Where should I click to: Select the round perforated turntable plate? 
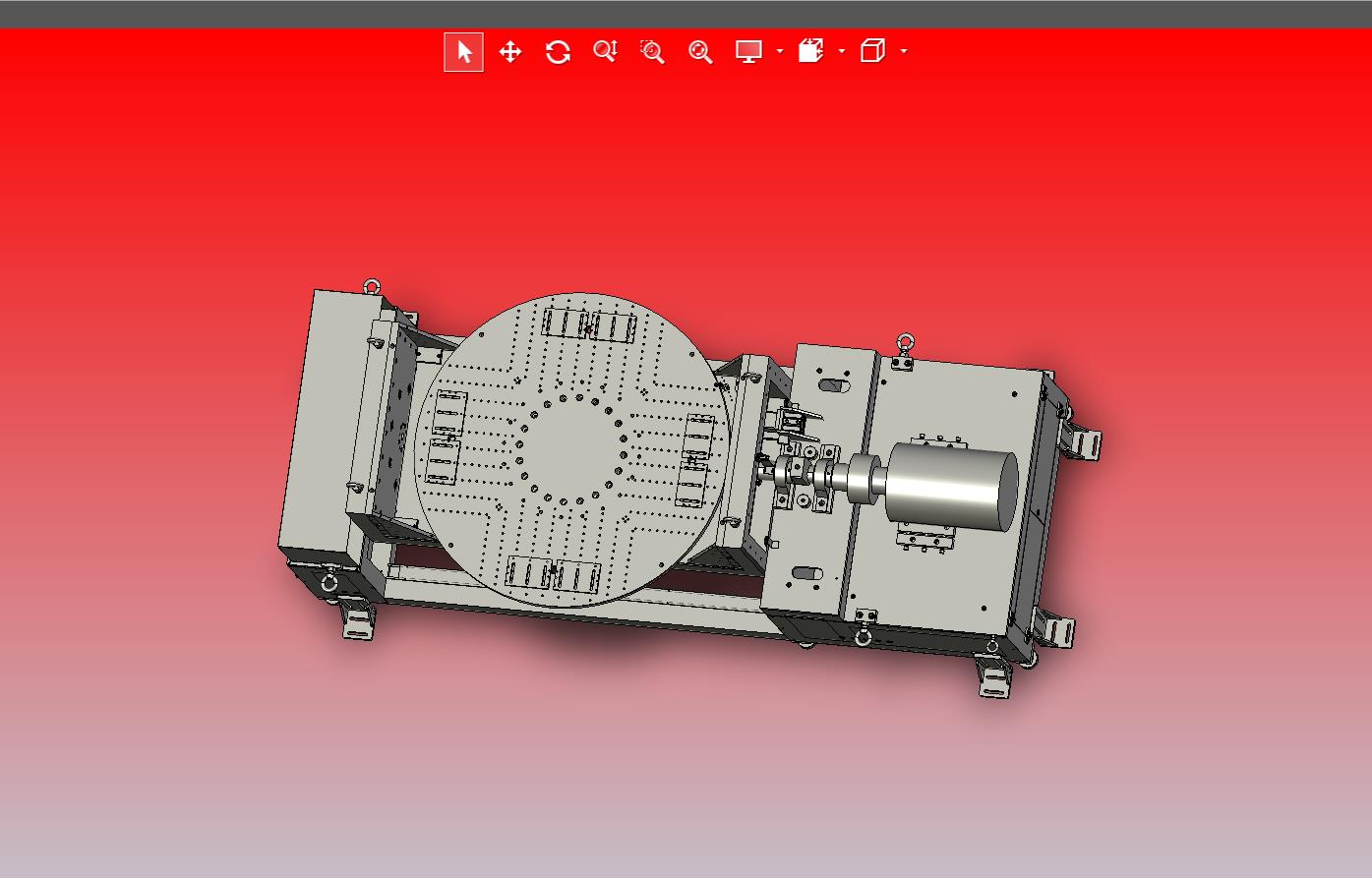click(x=572, y=450)
